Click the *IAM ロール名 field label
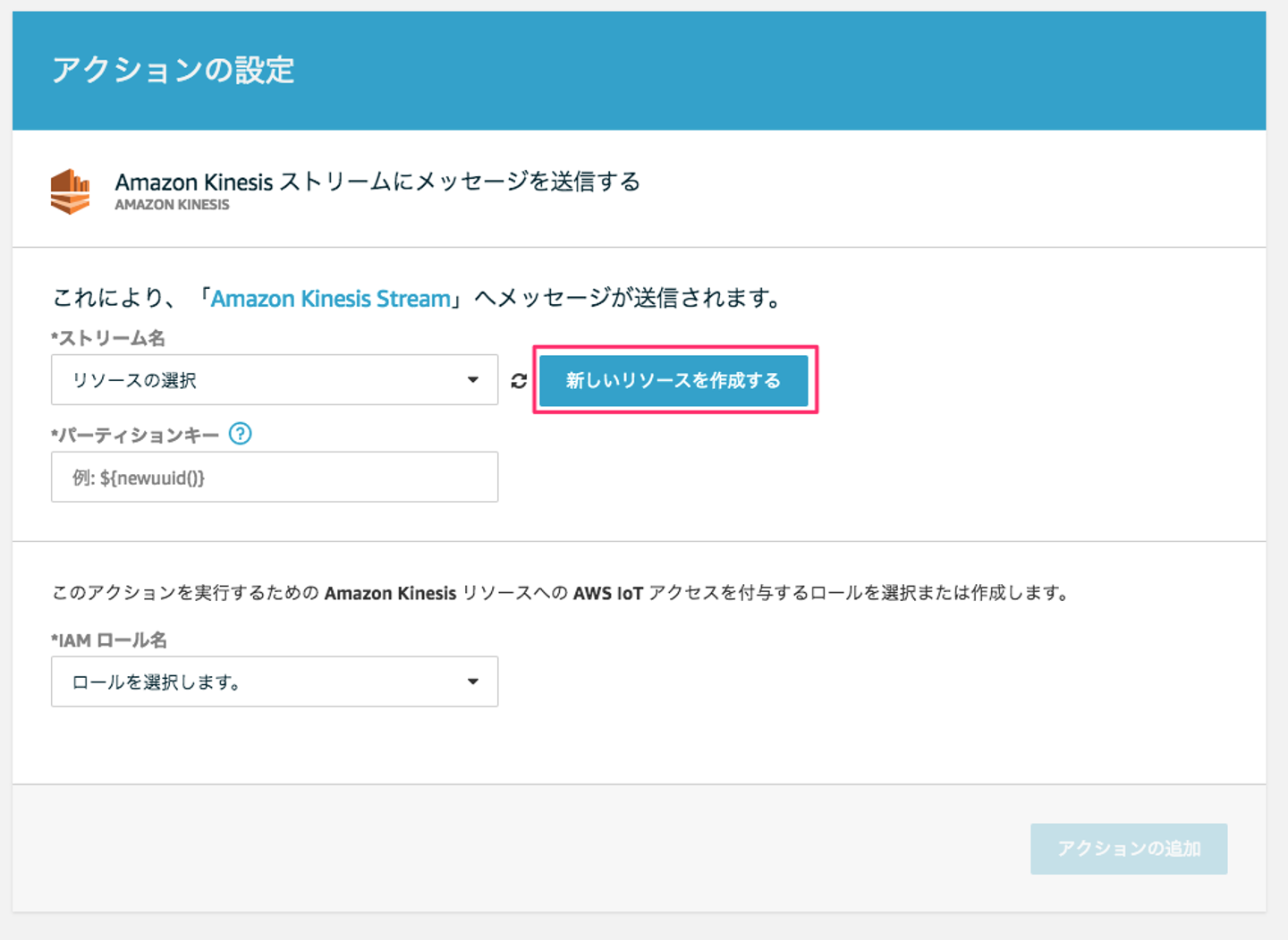1288x940 pixels. coord(109,639)
